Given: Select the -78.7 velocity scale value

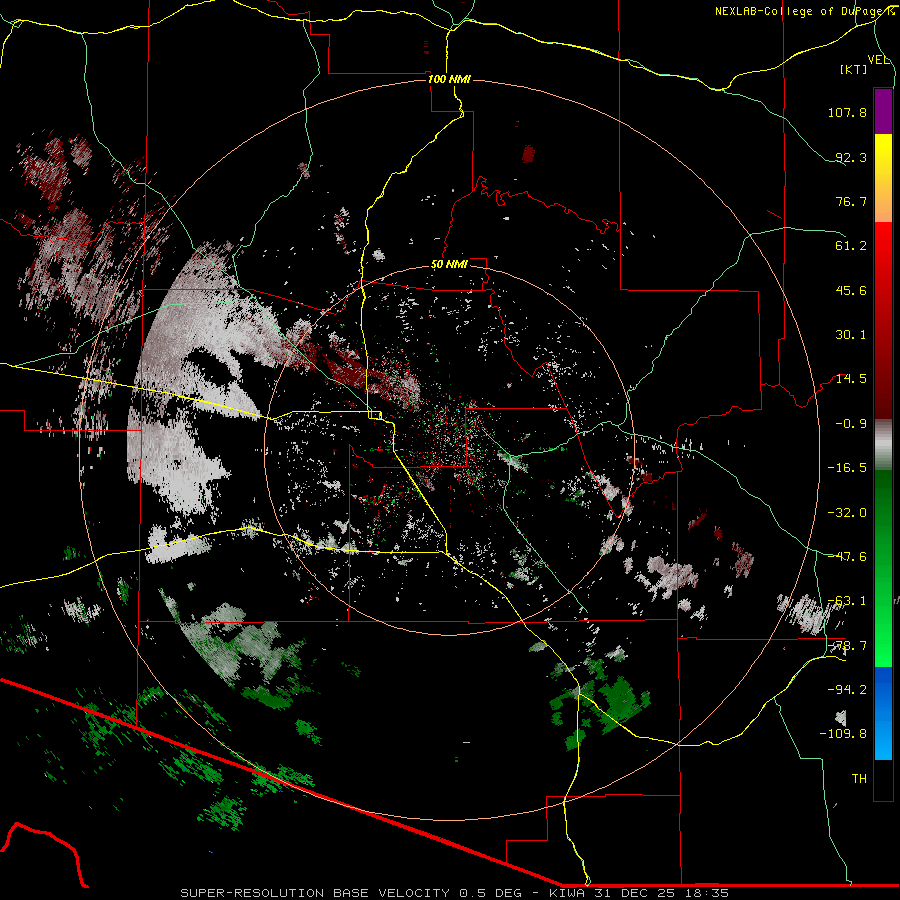Looking at the screenshot, I should click(847, 646).
